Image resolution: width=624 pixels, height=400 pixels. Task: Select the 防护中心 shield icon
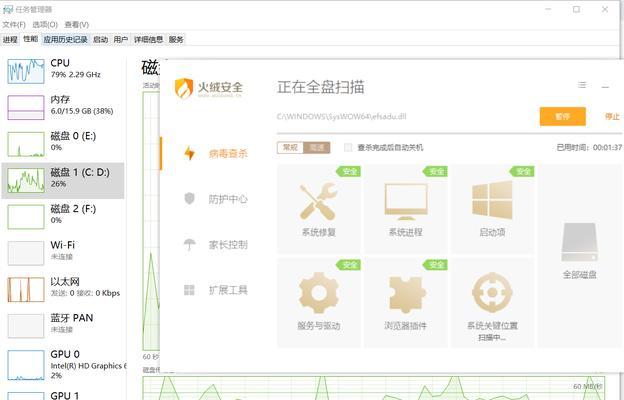(189, 198)
